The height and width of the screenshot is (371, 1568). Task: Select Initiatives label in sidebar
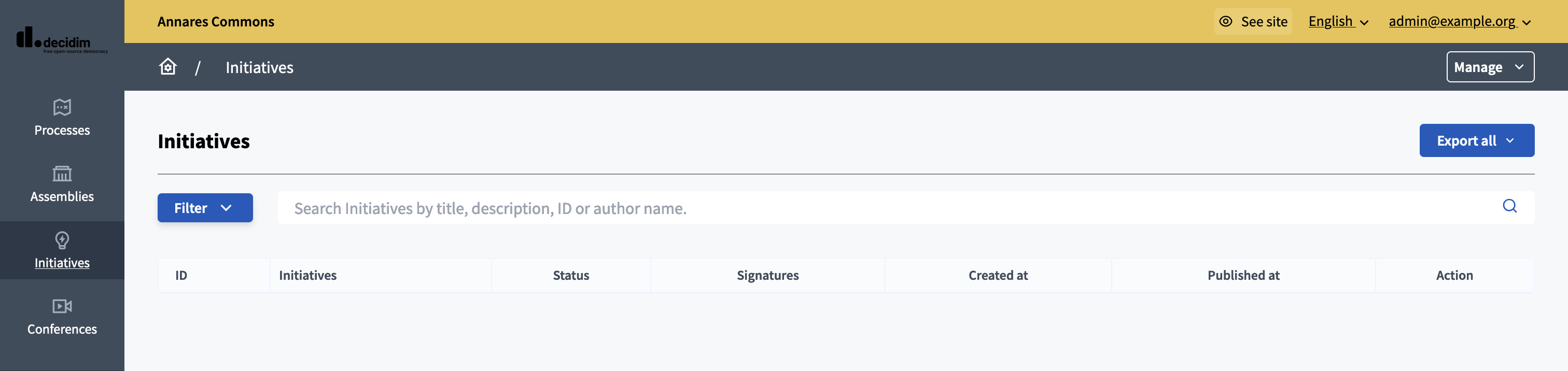62,263
